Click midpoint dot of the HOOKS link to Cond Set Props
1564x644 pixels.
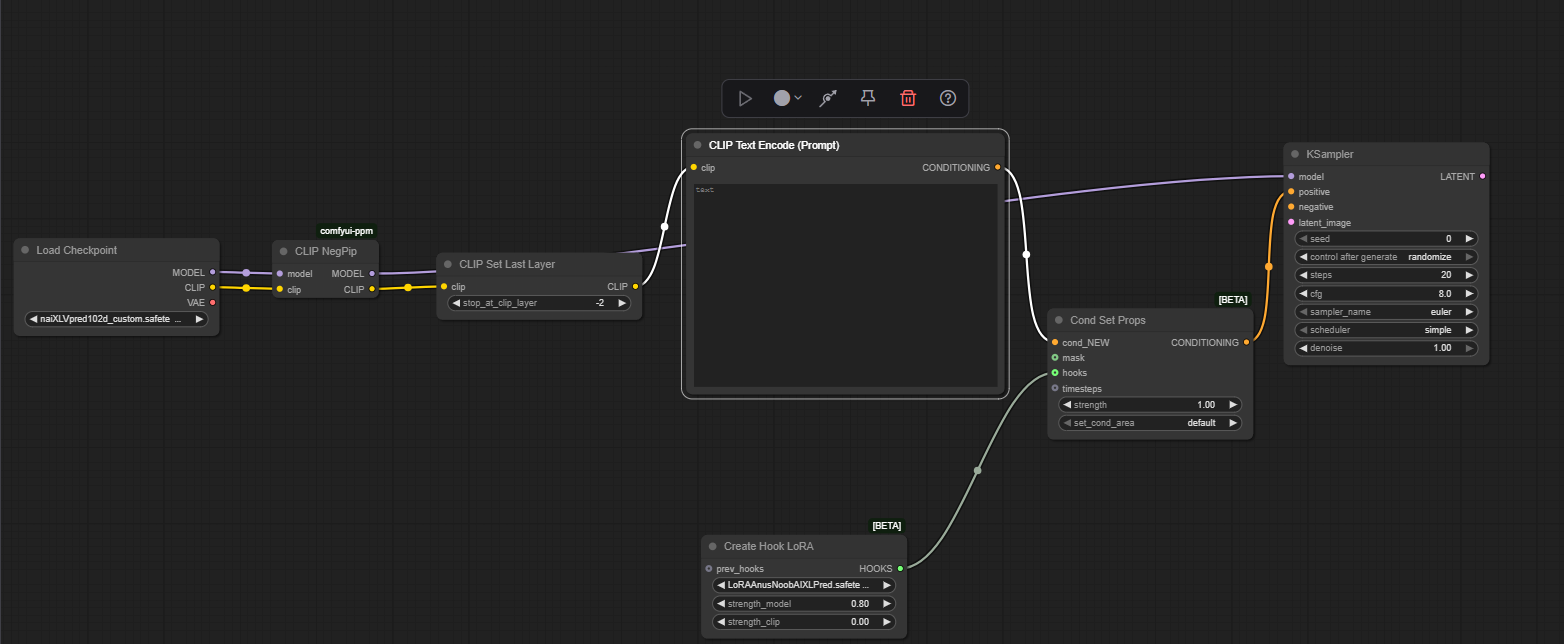(x=977, y=470)
